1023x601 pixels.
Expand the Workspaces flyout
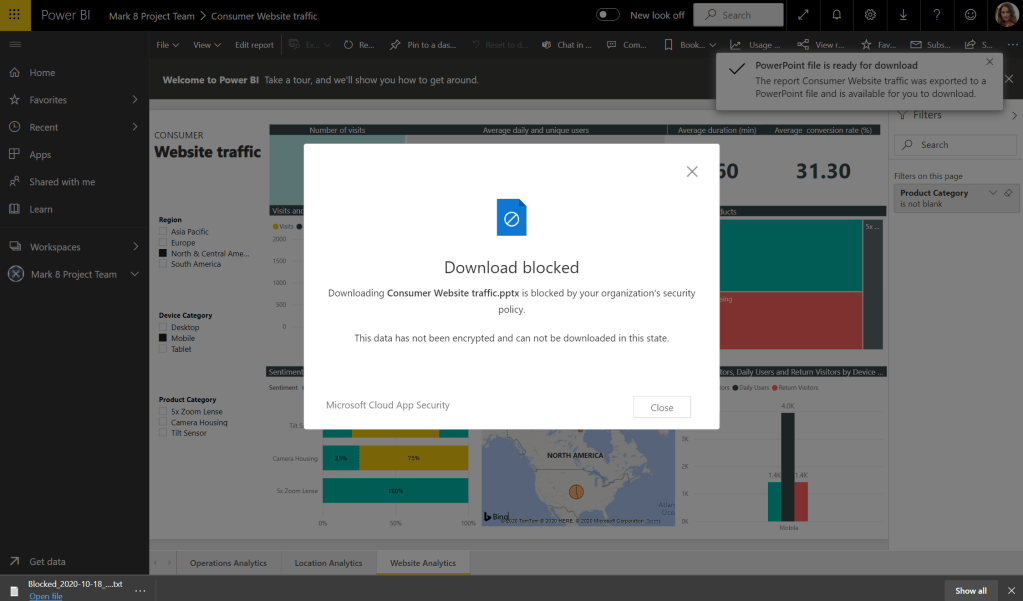pos(134,247)
